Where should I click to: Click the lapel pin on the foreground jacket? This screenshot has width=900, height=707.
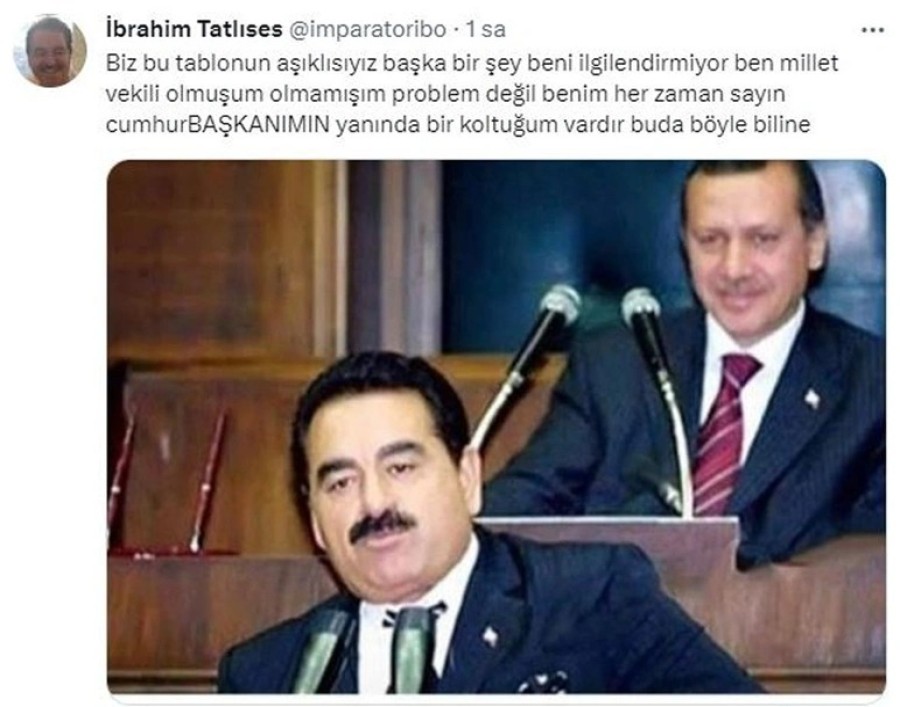489,636
